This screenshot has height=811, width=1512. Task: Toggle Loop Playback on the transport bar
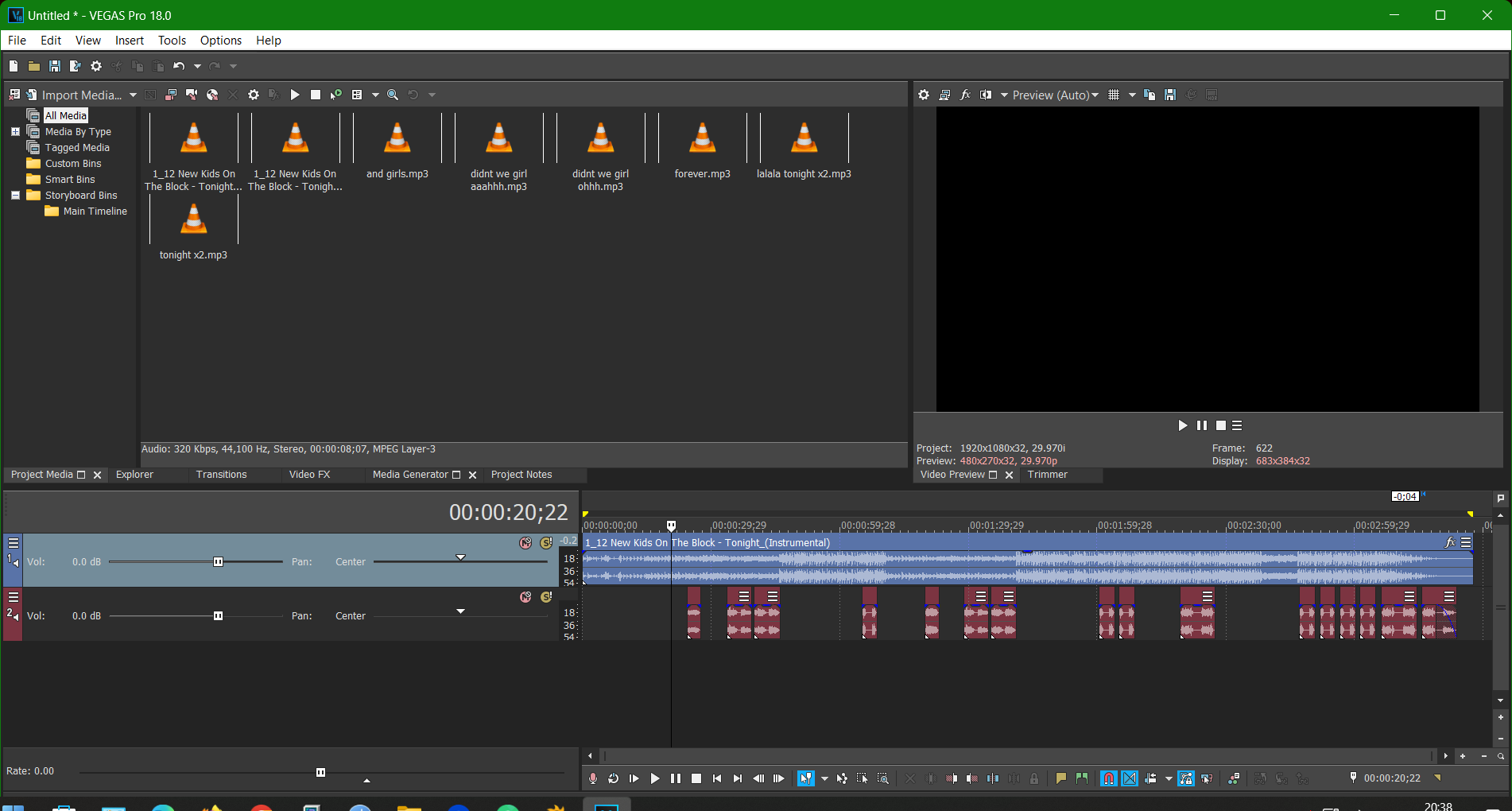pyautogui.click(x=614, y=778)
